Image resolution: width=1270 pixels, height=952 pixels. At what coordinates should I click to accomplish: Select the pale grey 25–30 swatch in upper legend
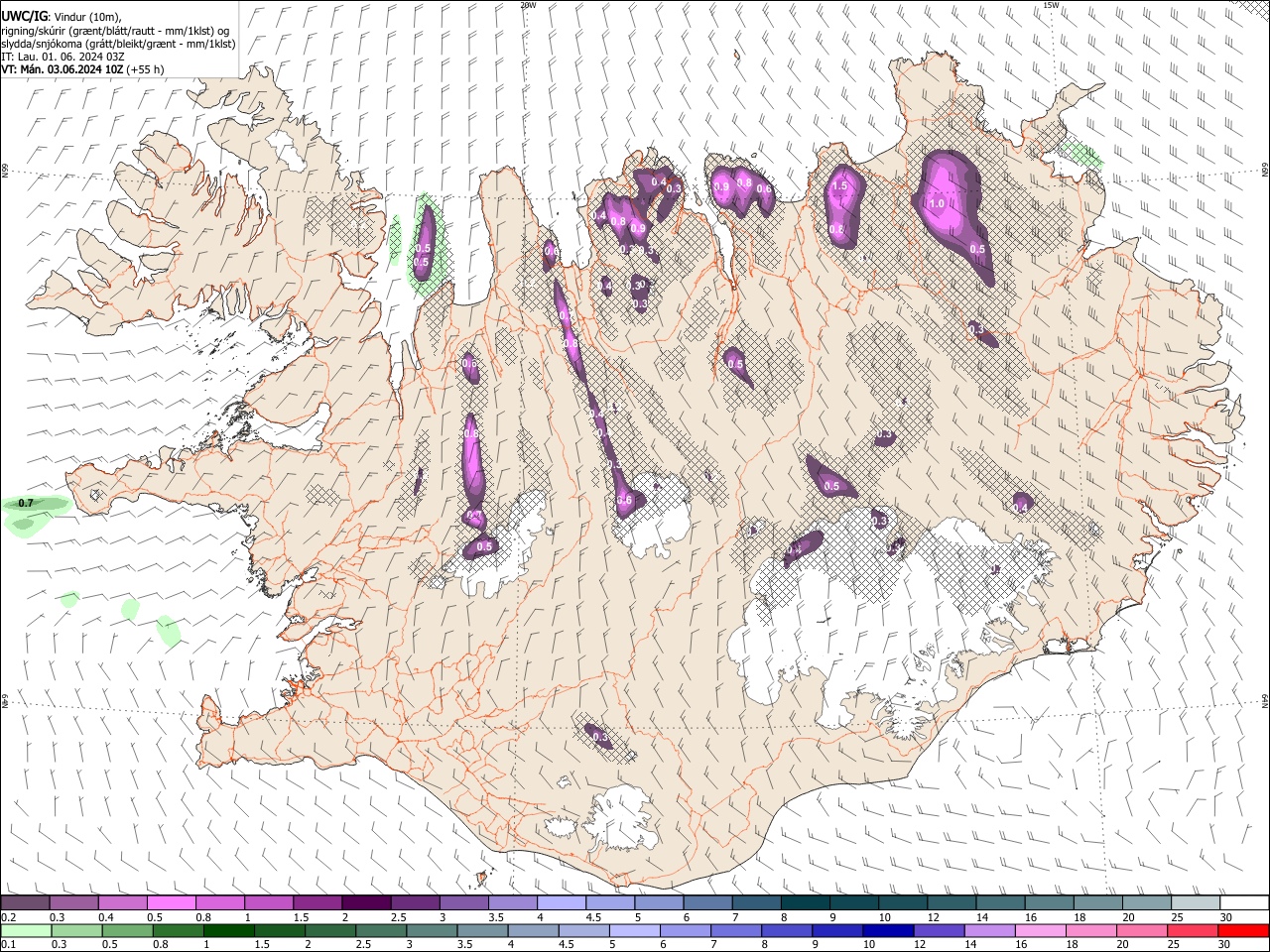click(1196, 902)
